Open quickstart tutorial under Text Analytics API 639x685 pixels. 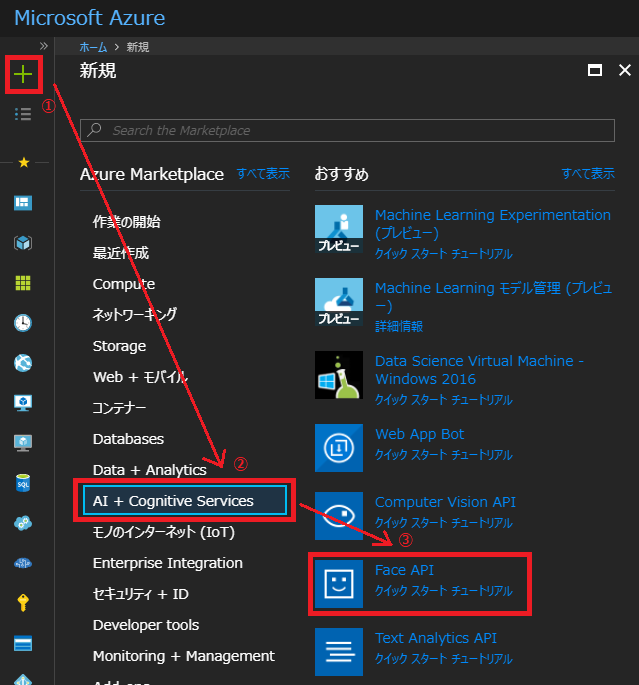[444, 658]
